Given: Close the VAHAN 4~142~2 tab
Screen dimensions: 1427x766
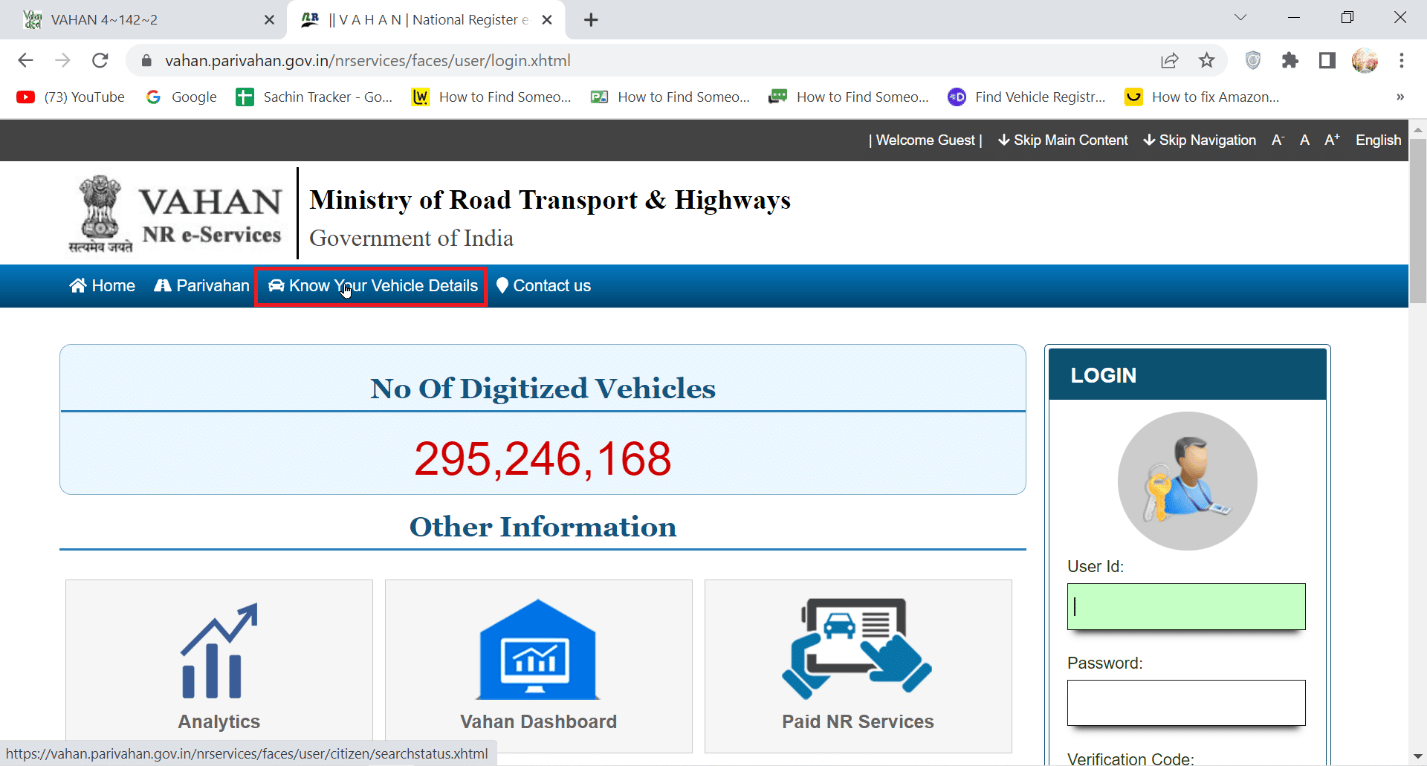Looking at the screenshot, I should tap(269, 20).
